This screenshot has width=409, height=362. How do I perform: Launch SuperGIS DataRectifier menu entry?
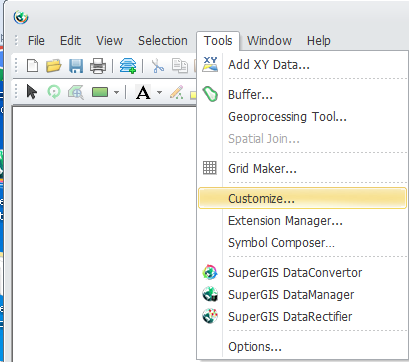coord(302,316)
